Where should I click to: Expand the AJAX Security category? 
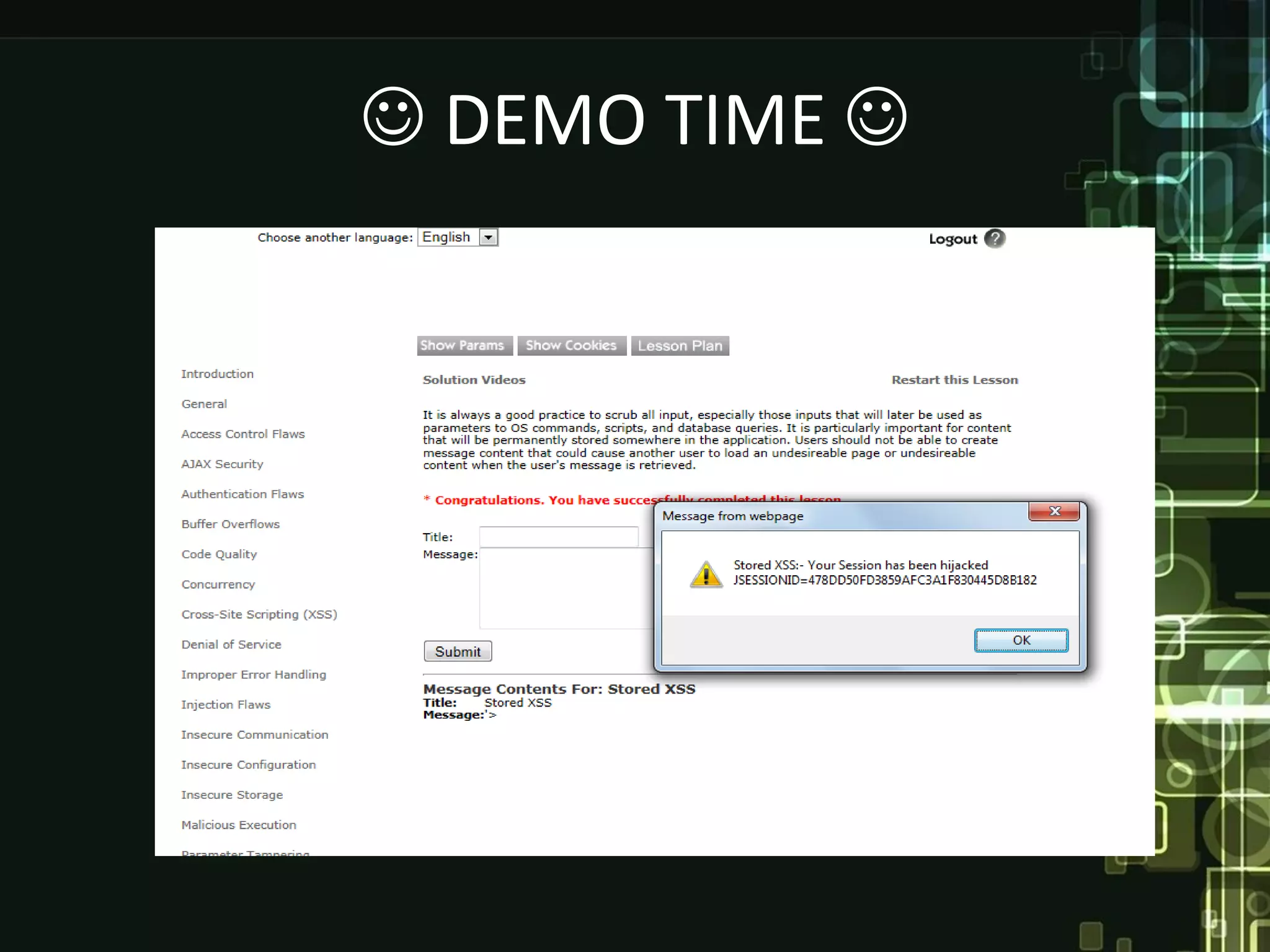[222, 464]
